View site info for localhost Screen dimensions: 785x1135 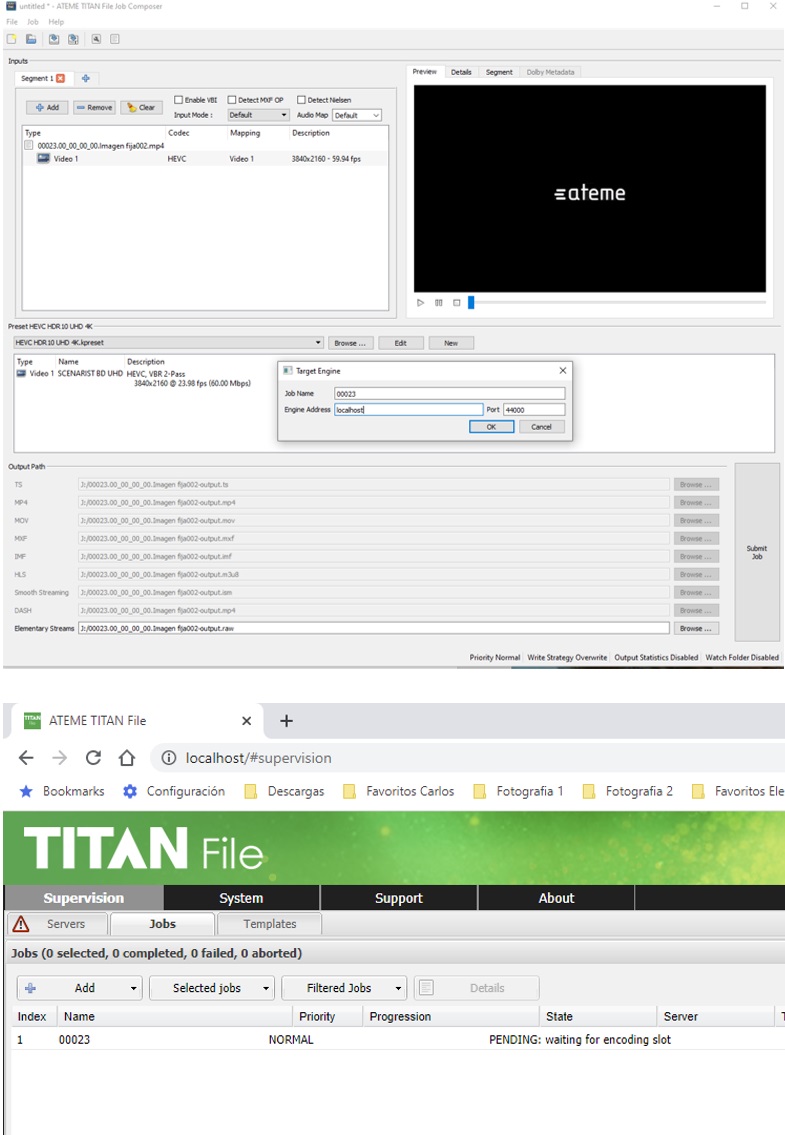(169, 758)
